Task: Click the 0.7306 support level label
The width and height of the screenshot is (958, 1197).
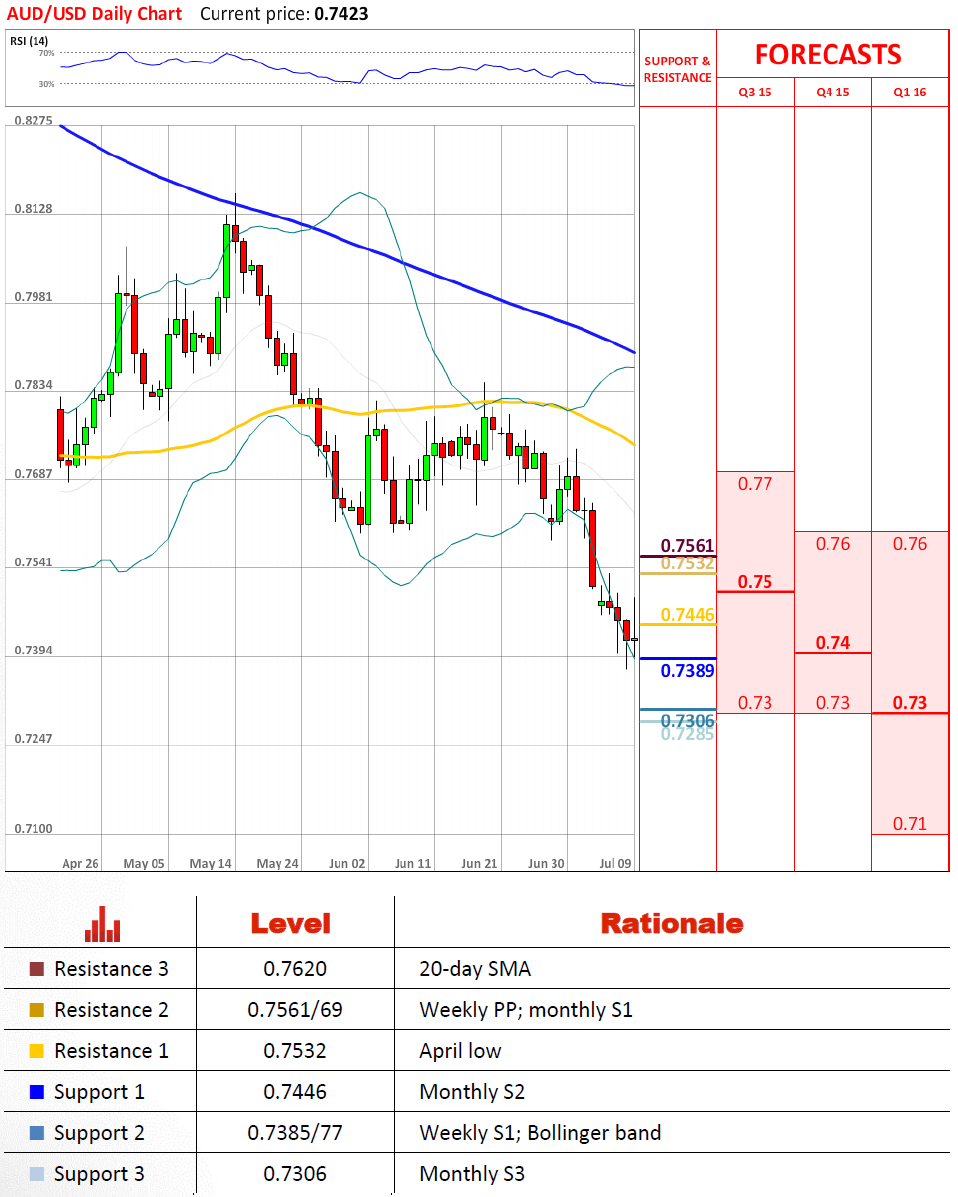Action: [x=687, y=720]
